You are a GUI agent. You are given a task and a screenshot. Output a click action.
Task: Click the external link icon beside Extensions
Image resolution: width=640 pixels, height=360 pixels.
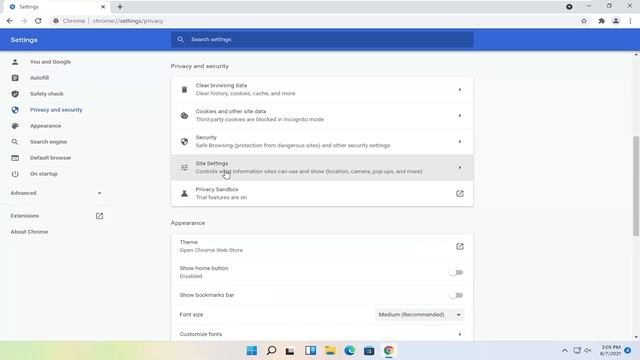click(x=99, y=216)
